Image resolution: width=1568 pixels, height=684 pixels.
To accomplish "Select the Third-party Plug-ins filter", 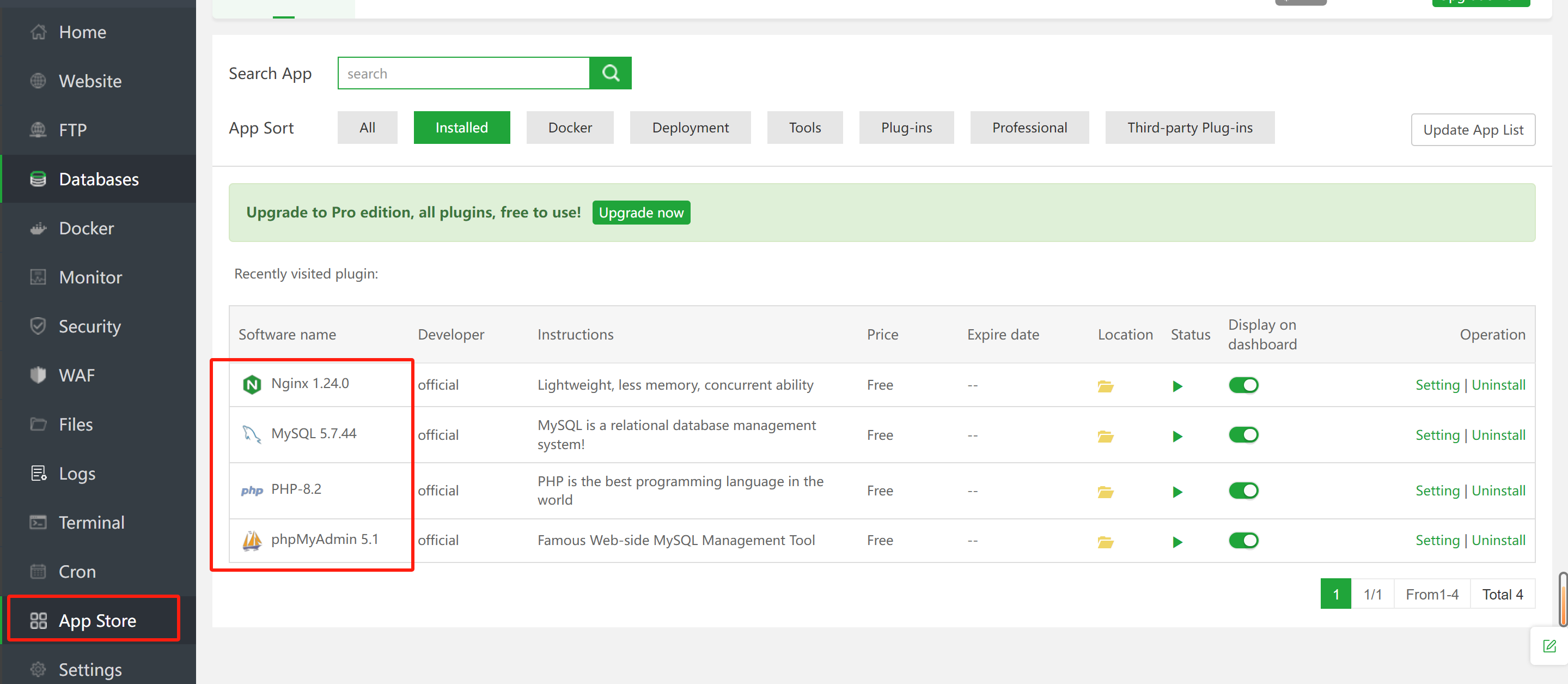I will (x=1189, y=128).
